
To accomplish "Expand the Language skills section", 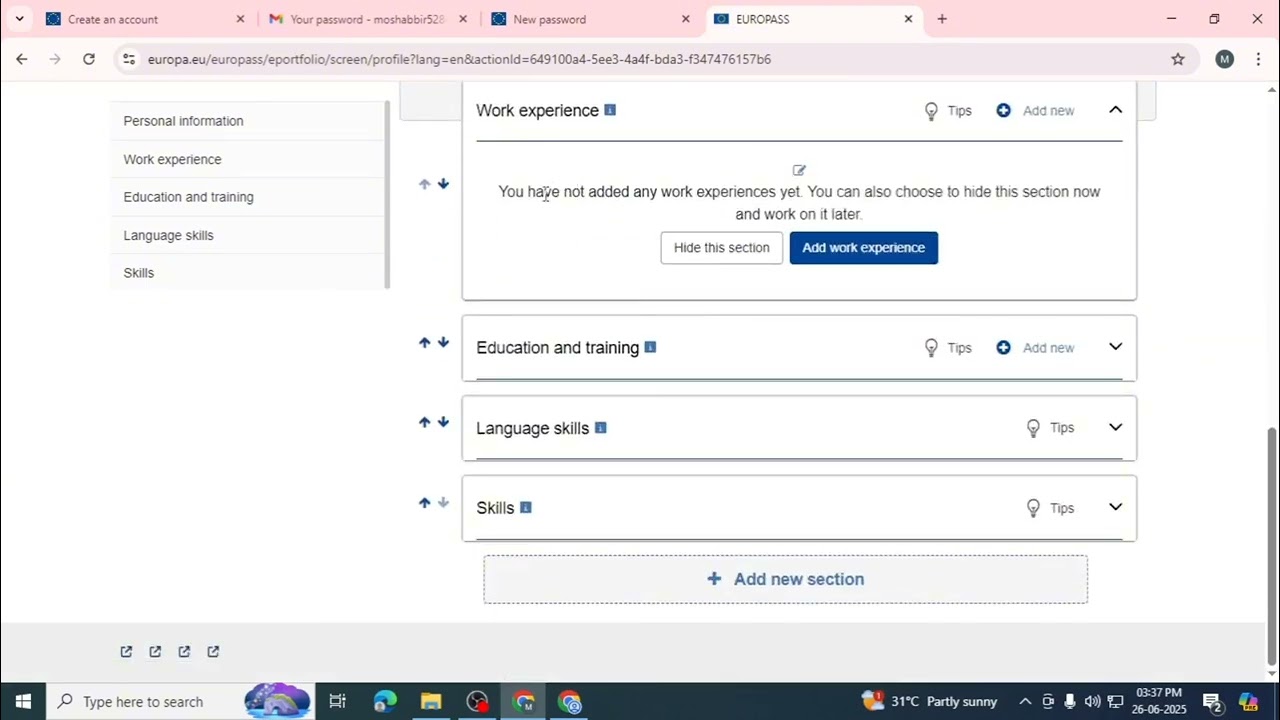I will coord(1115,427).
